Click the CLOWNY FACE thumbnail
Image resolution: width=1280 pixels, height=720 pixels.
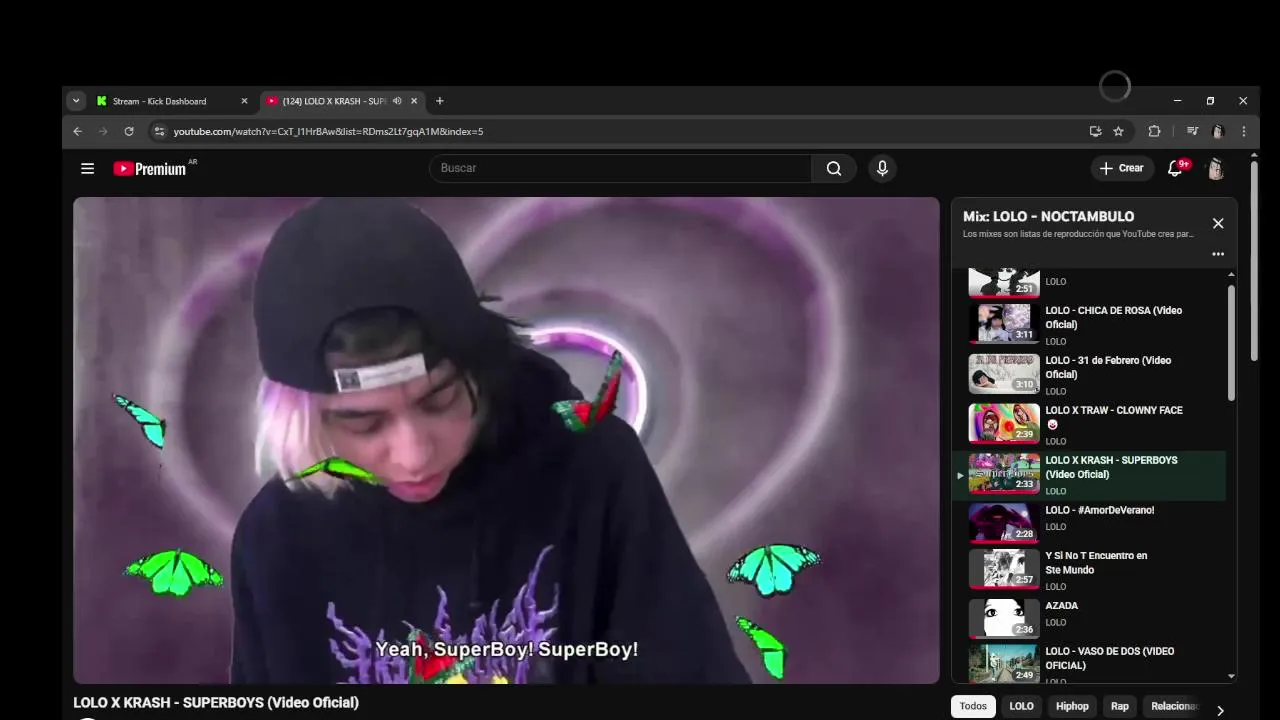click(1004, 423)
